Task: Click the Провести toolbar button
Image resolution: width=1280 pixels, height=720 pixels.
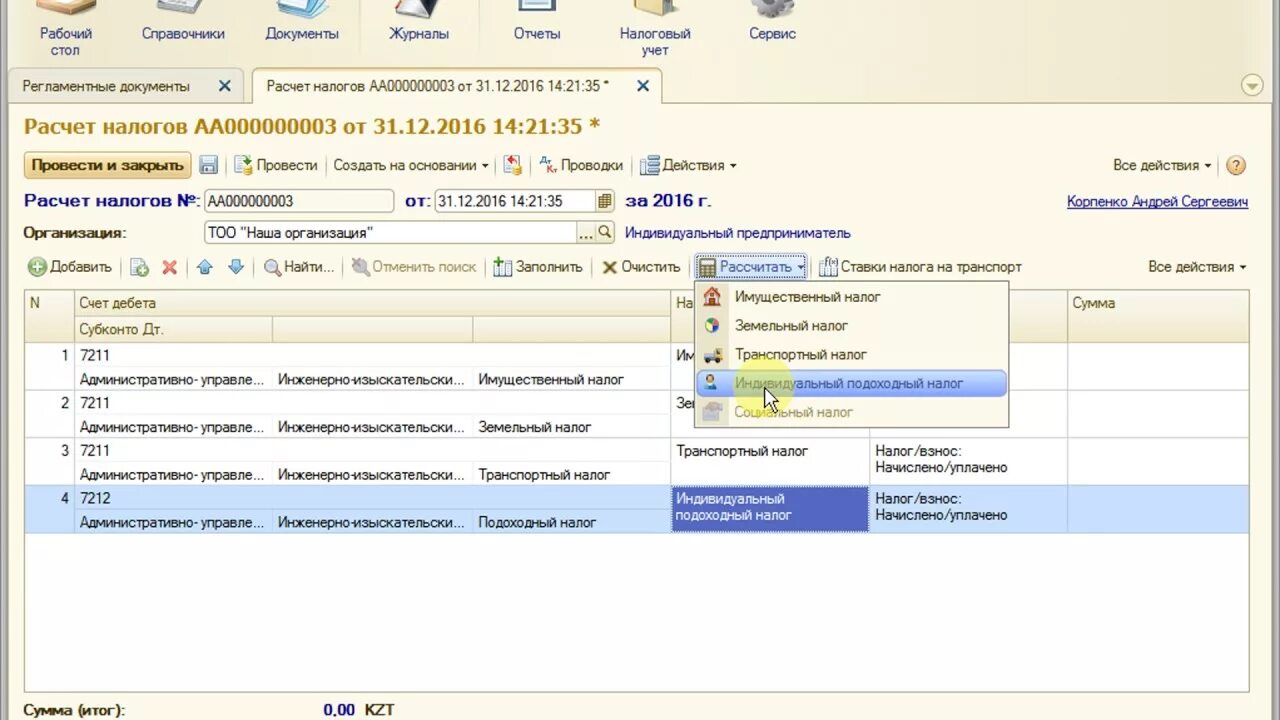Action: click(x=275, y=165)
